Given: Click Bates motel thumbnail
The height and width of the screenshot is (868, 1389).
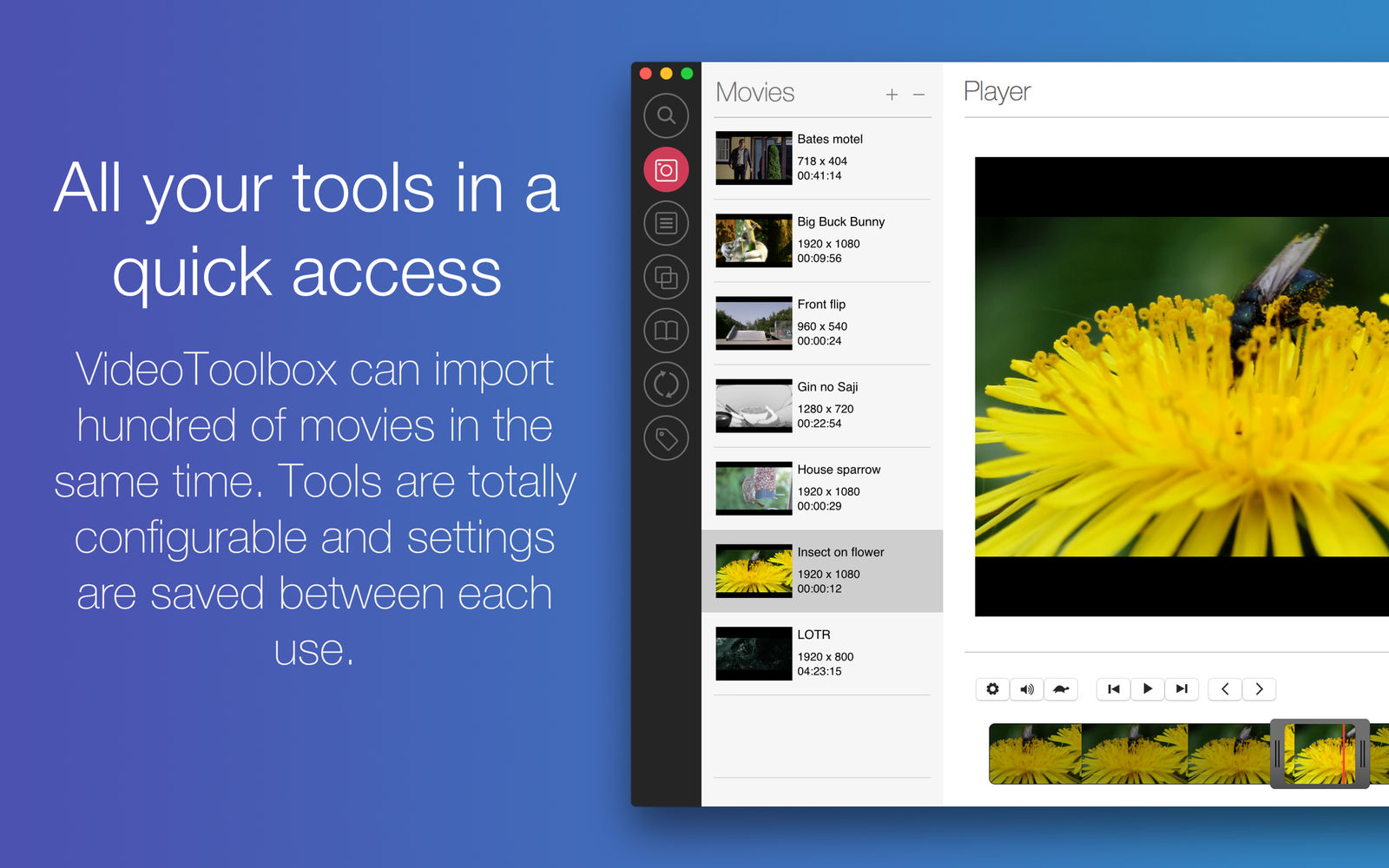Looking at the screenshot, I should (x=754, y=158).
